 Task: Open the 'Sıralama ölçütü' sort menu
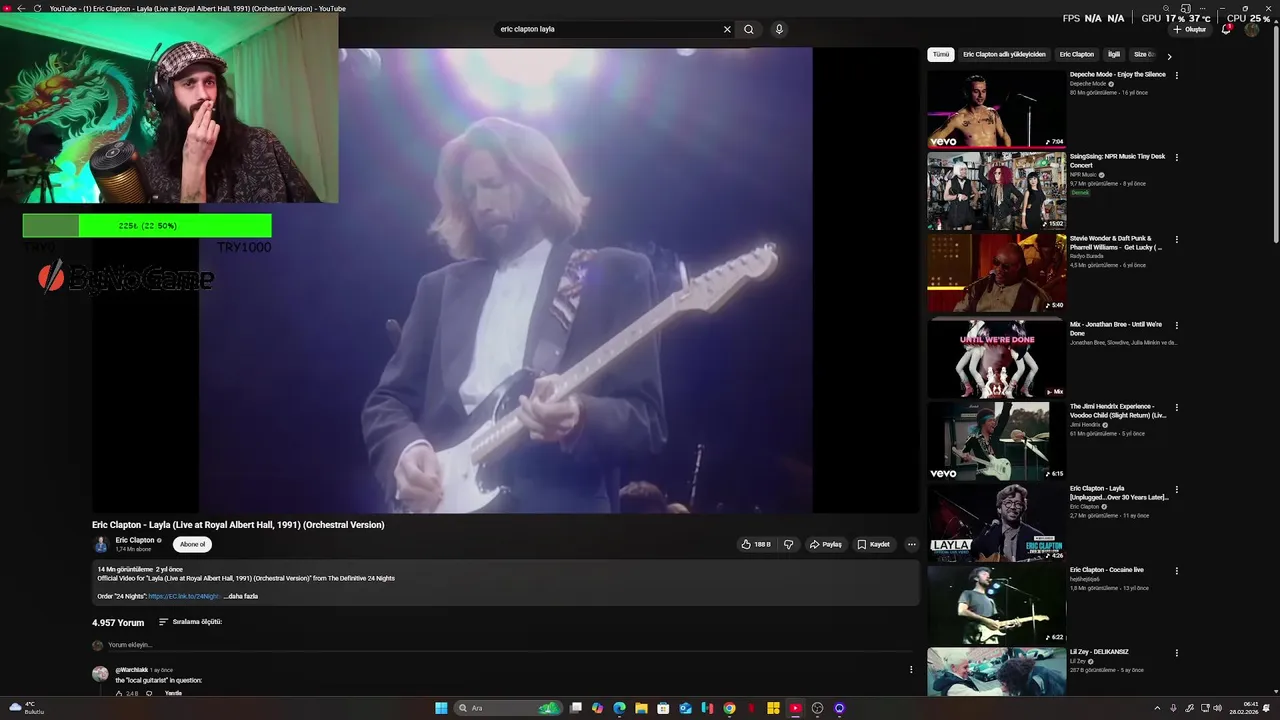point(190,622)
